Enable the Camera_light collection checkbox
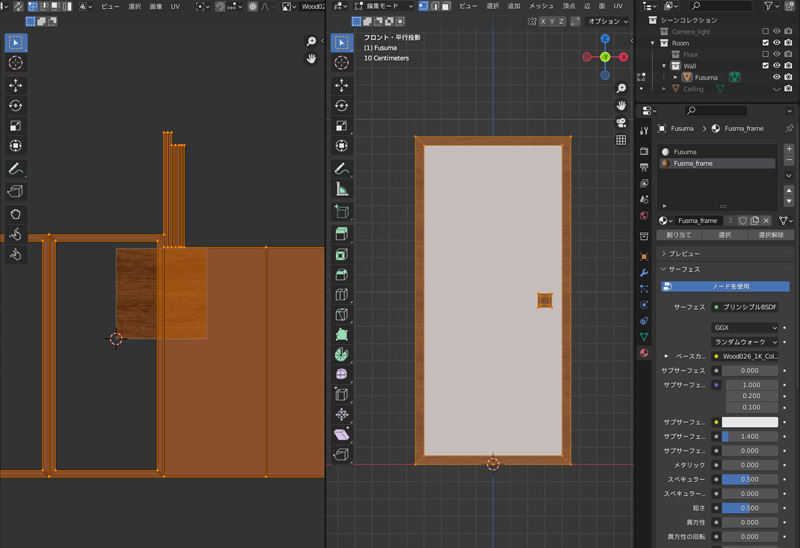 (x=765, y=31)
